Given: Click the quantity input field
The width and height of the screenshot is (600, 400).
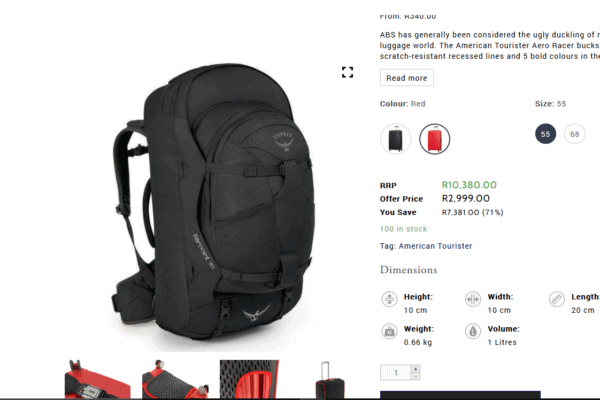Looking at the screenshot, I should click(x=396, y=372).
